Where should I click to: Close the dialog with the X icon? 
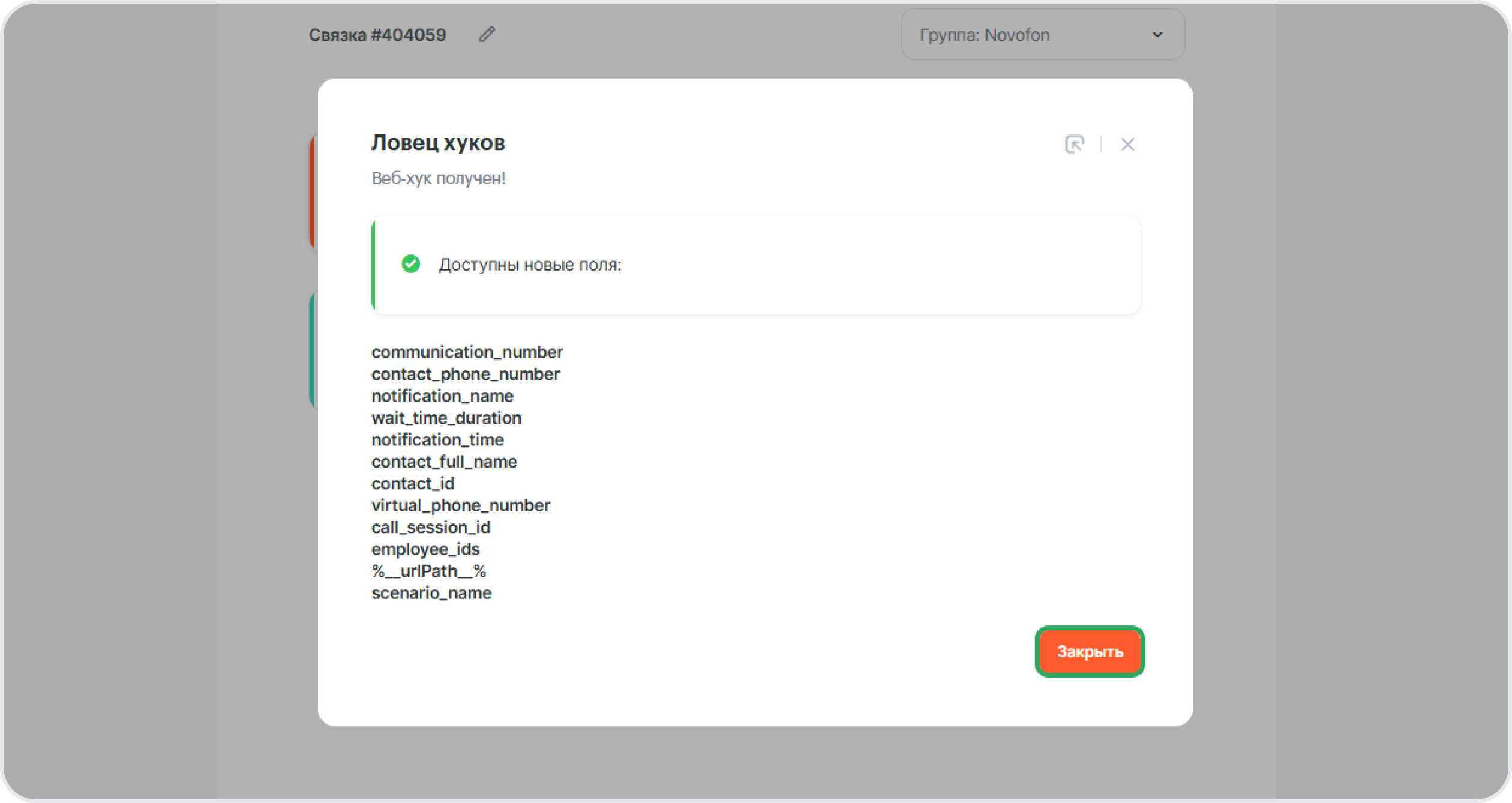click(1127, 144)
